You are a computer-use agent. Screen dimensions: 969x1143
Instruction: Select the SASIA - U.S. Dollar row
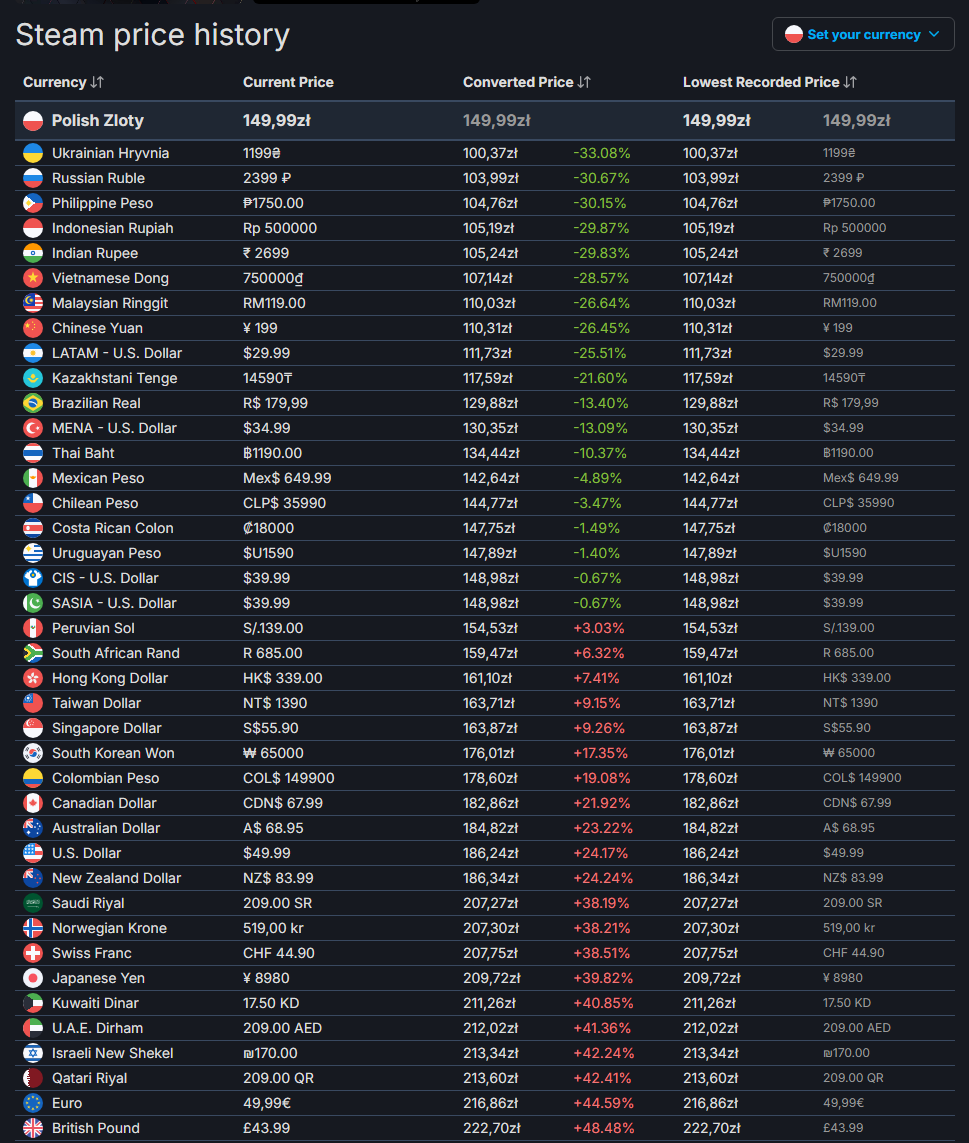[x=485, y=603]
